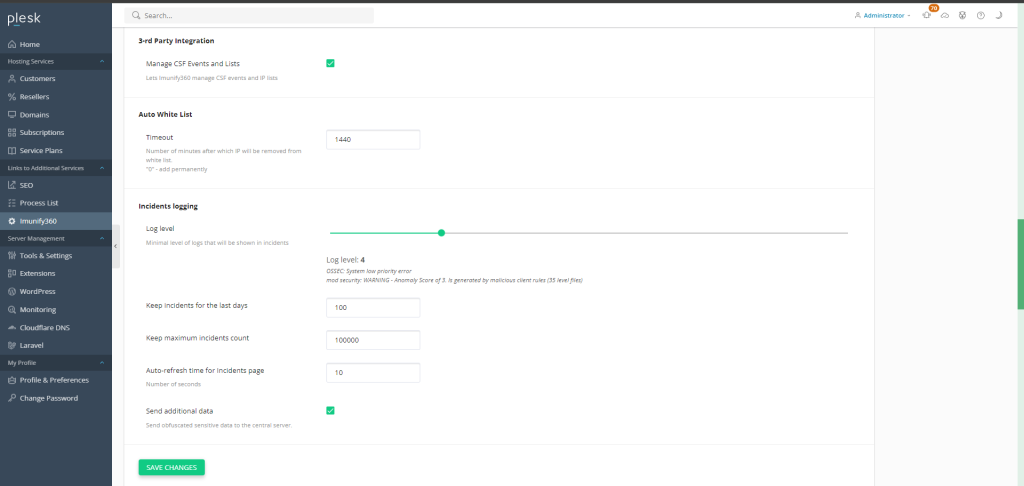Uncheck Manage CSF Events and Lists
Viewport: 1024px width, 486px height.
pyautogui.click(x=330, y=63)
